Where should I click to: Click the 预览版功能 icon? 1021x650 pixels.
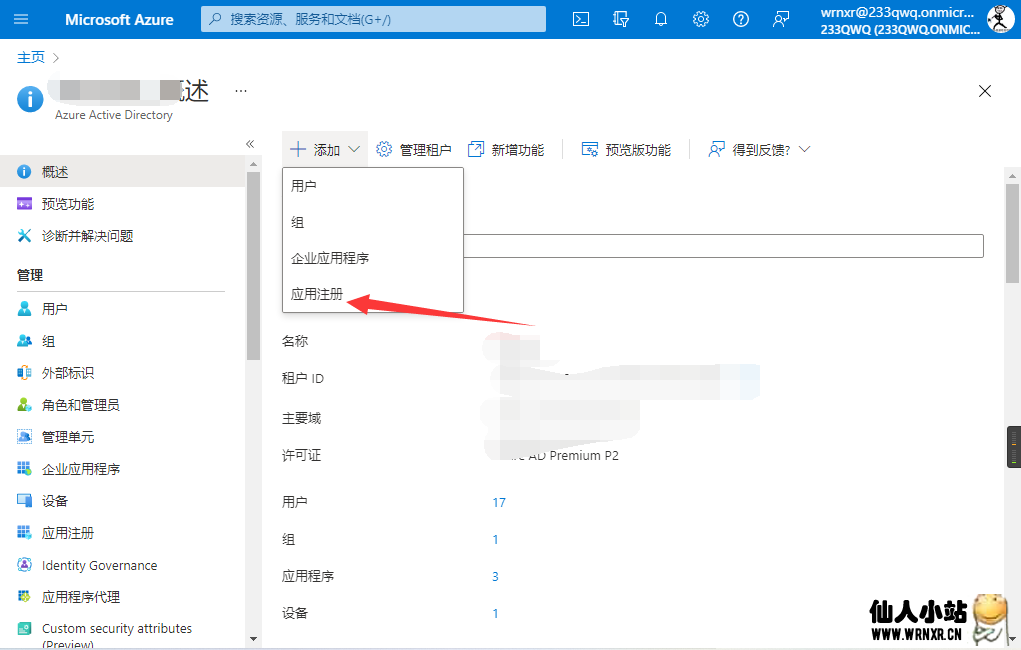tap(589, 149)
